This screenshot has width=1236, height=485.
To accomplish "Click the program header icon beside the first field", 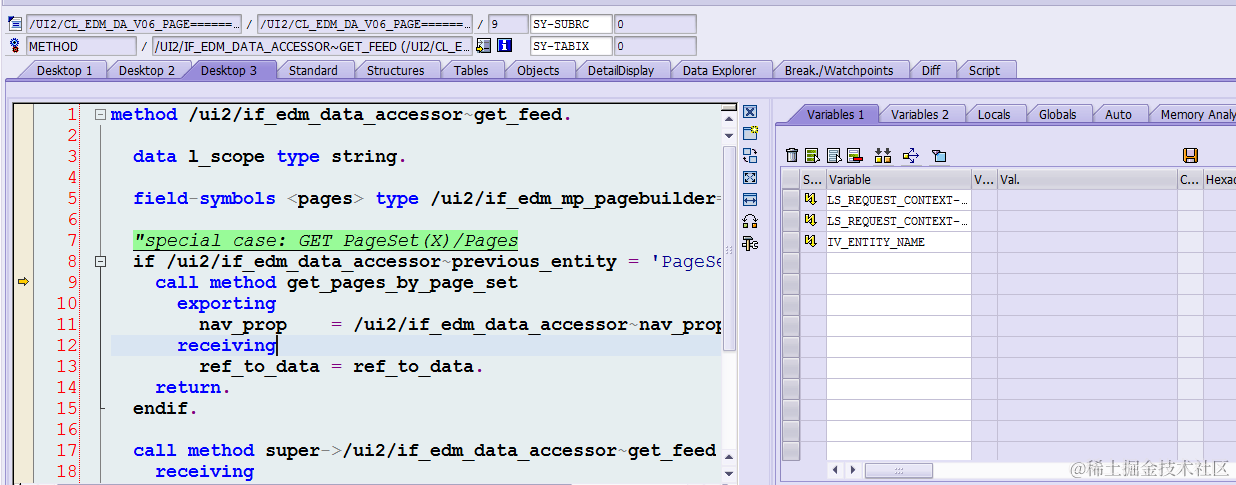I will (x=15, y=23).
